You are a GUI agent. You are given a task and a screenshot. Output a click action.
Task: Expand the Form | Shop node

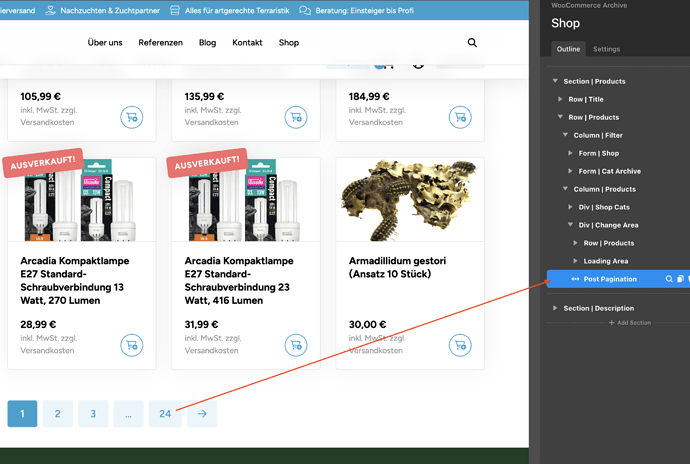(x=570, y=153)
